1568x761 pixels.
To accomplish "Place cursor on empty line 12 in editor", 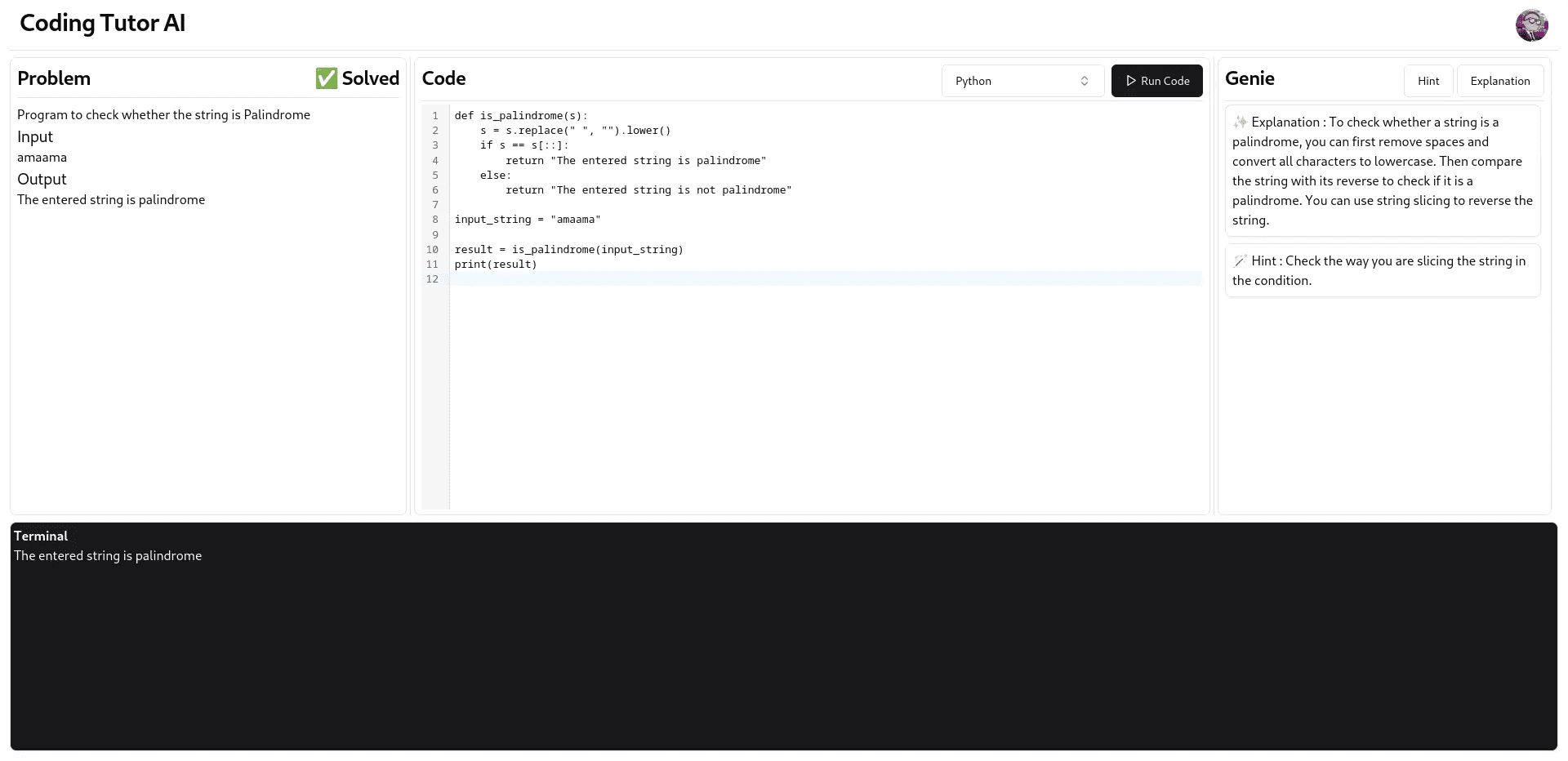I will (x=825, y=279).
